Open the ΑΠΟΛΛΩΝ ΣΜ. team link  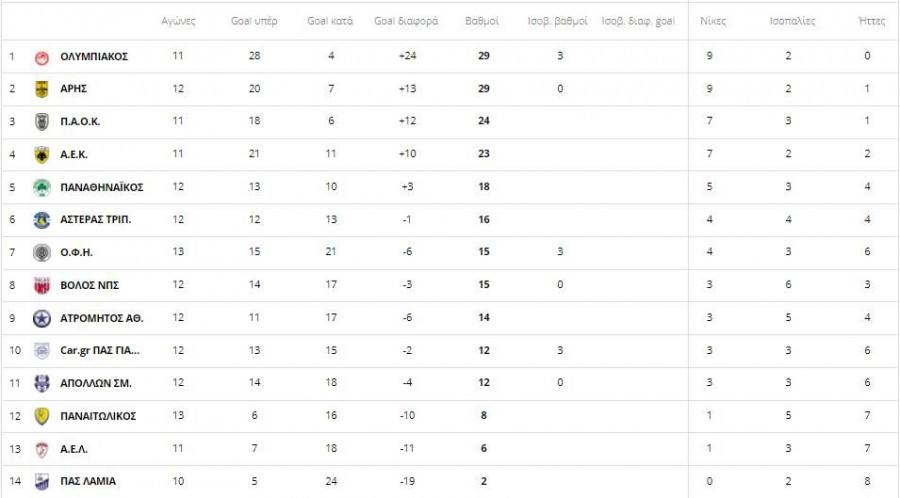[x=96, y=383]
